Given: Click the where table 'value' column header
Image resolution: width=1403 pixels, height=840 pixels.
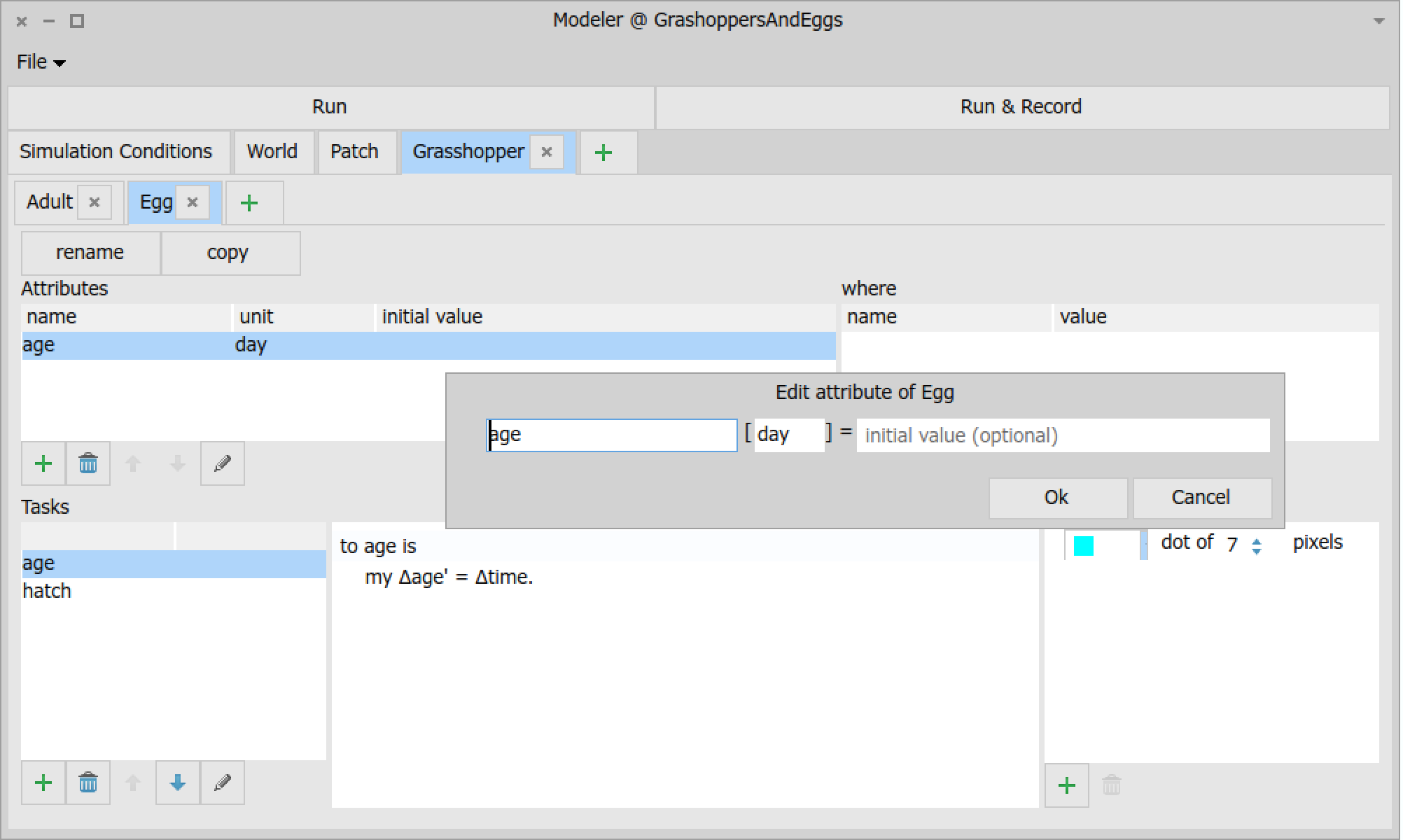Looking at the screenshot, I should pyautogui.click(x=1217, y=317).
